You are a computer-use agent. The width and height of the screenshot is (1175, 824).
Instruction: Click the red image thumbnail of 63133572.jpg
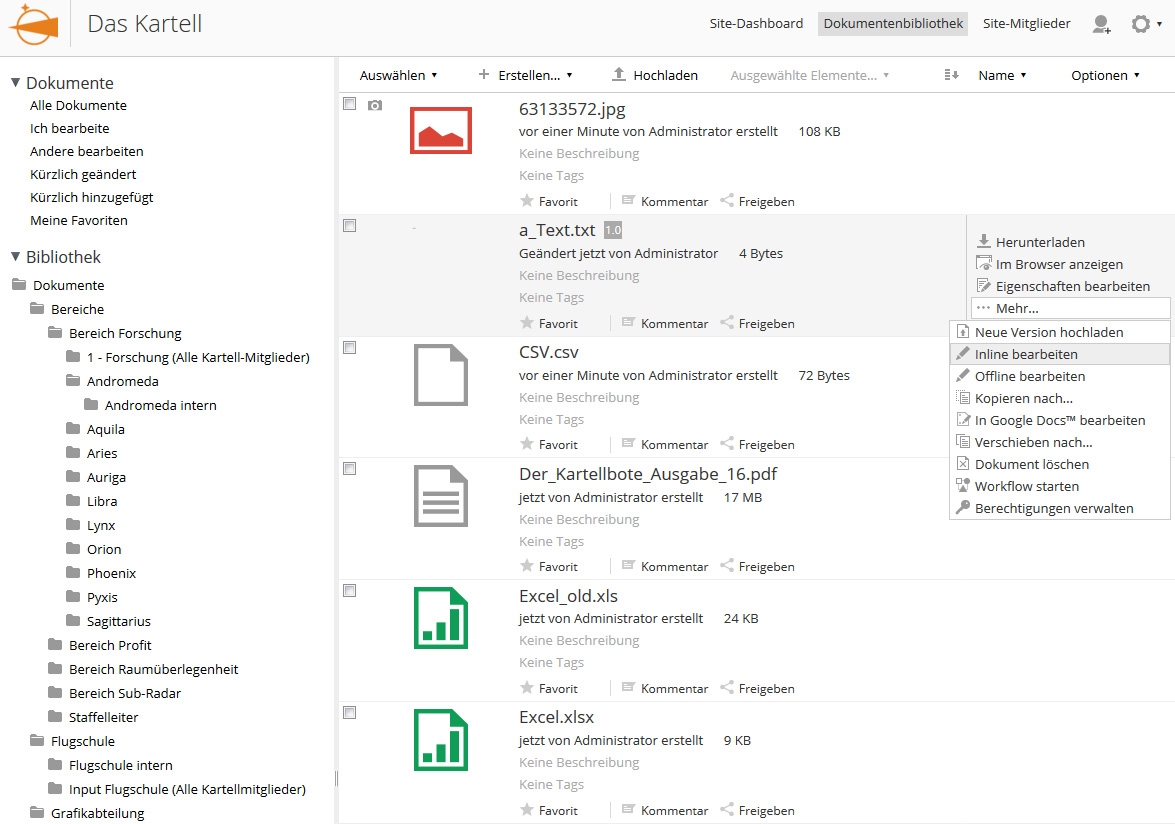tap(440, 129)
